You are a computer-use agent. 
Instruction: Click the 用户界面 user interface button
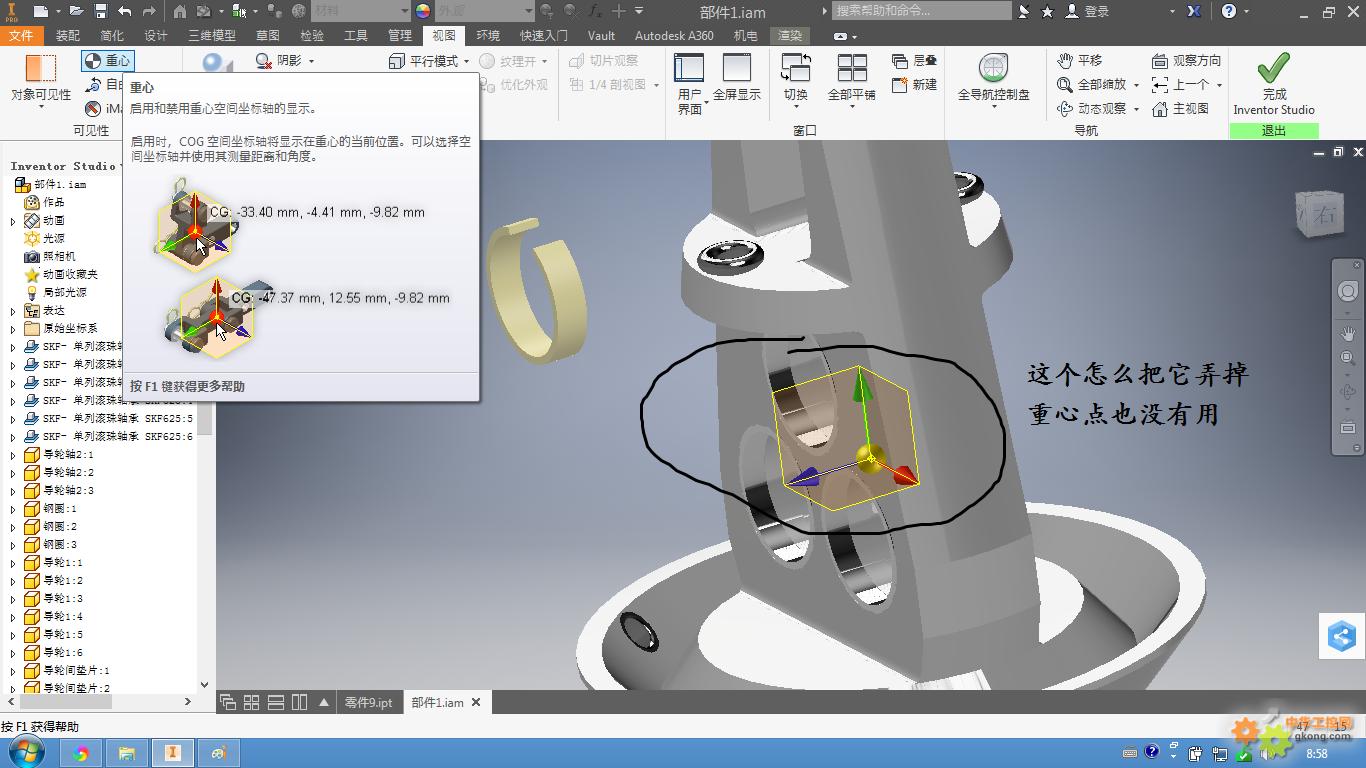690,84
